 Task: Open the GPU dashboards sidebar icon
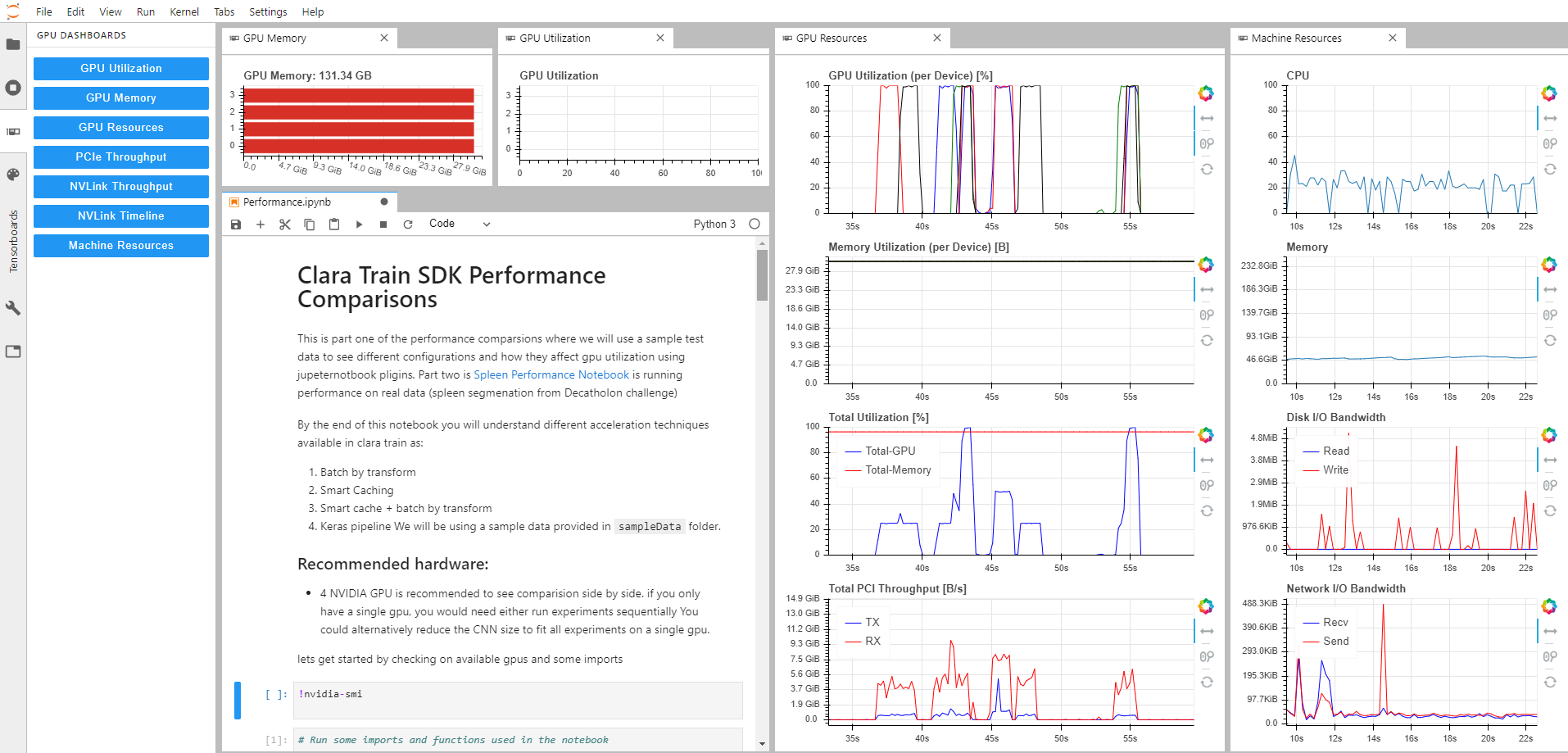[13, 131]
